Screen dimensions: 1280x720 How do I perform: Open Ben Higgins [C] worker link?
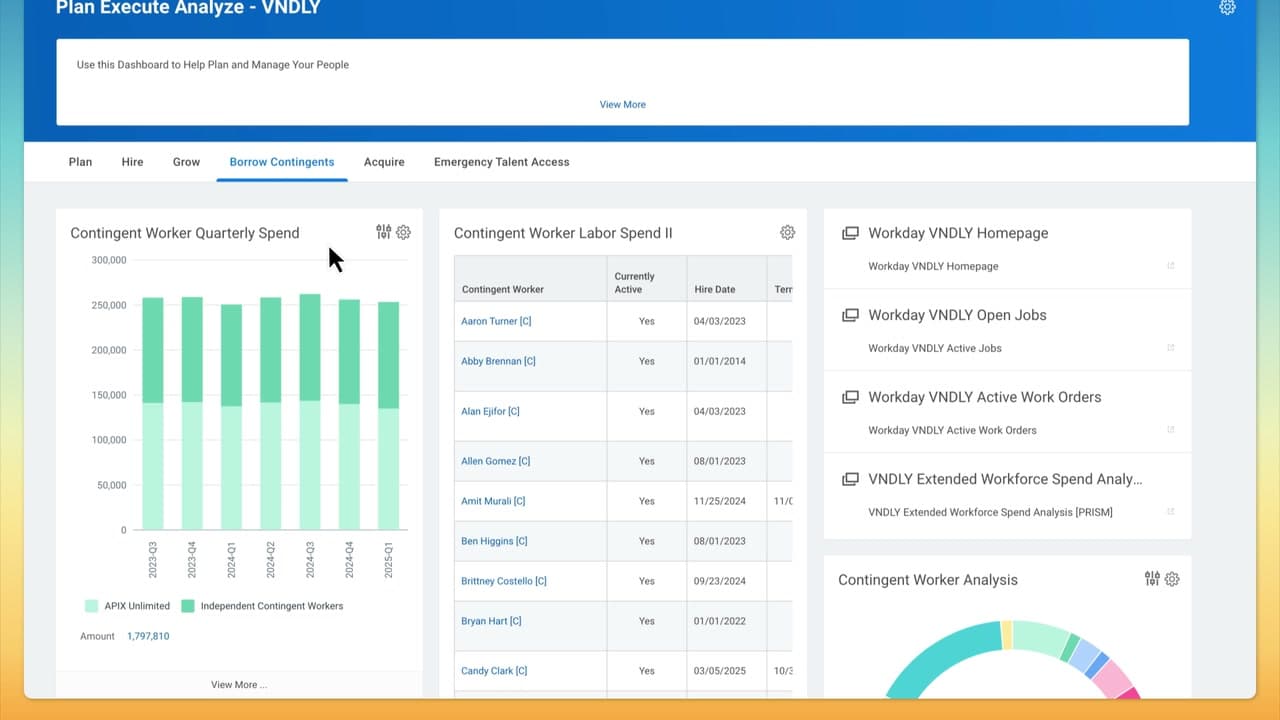pos(494,541)
